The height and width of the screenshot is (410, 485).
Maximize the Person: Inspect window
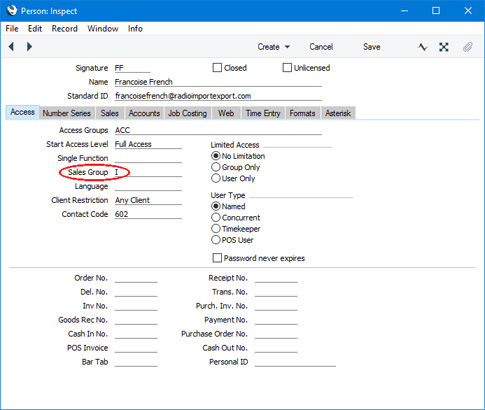coord(436,11)
